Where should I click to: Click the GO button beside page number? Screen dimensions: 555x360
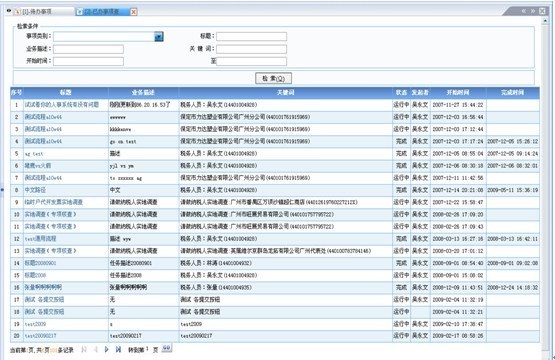point(166,348)
